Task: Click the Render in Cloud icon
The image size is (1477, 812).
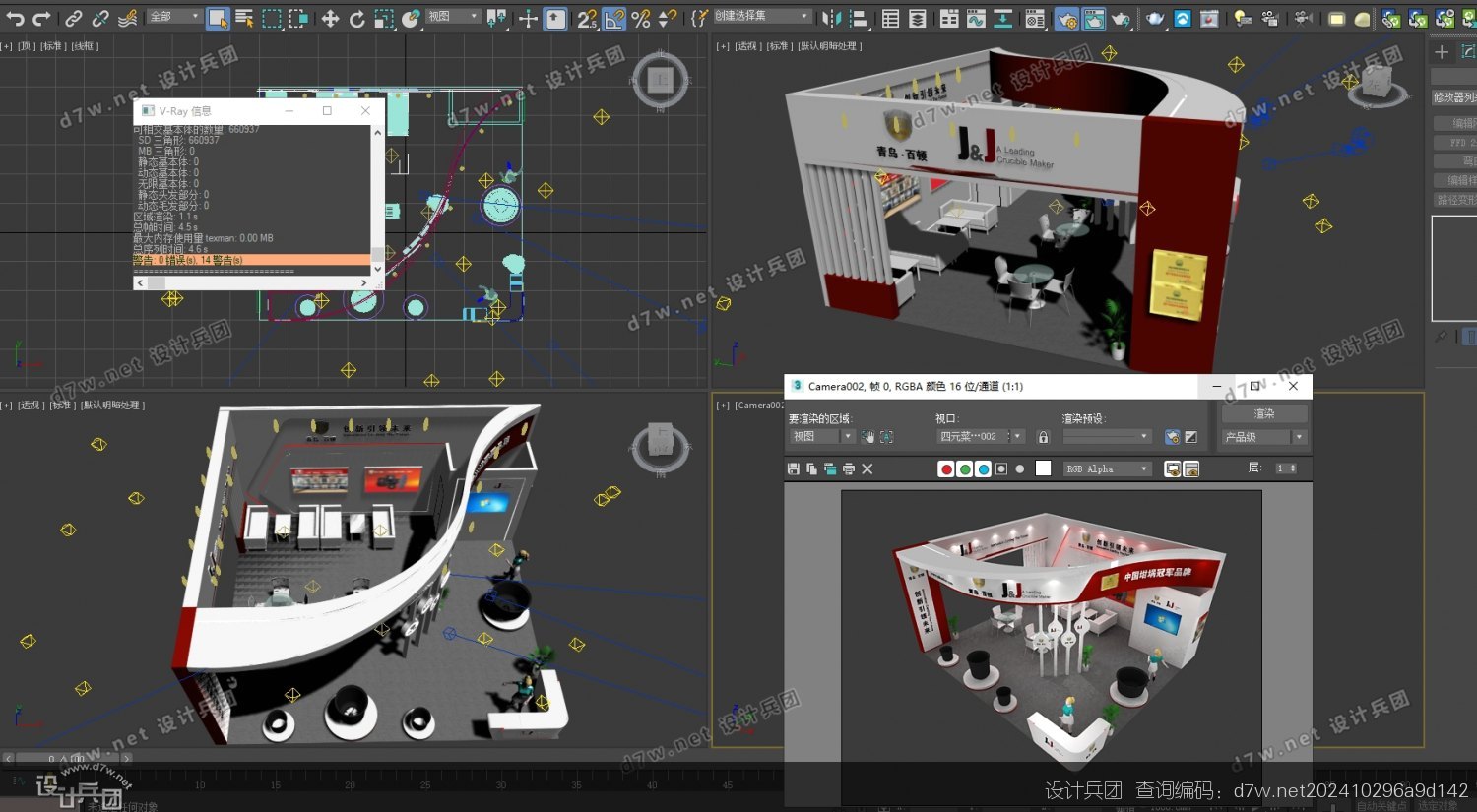Action: (x=1183, y=19)
